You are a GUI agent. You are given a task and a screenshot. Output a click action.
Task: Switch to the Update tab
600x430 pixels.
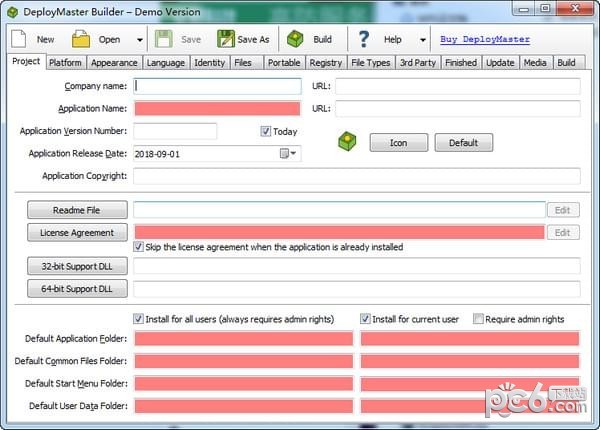point(500,63)
